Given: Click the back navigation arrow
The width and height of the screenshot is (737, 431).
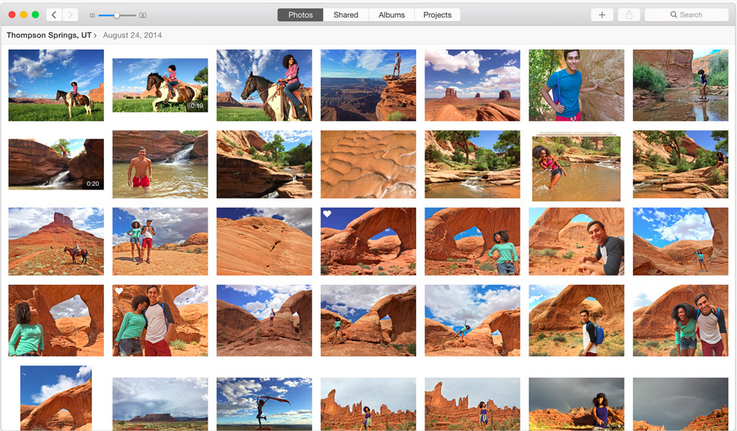Looking at the screenshot, I should tap(54, 15).
